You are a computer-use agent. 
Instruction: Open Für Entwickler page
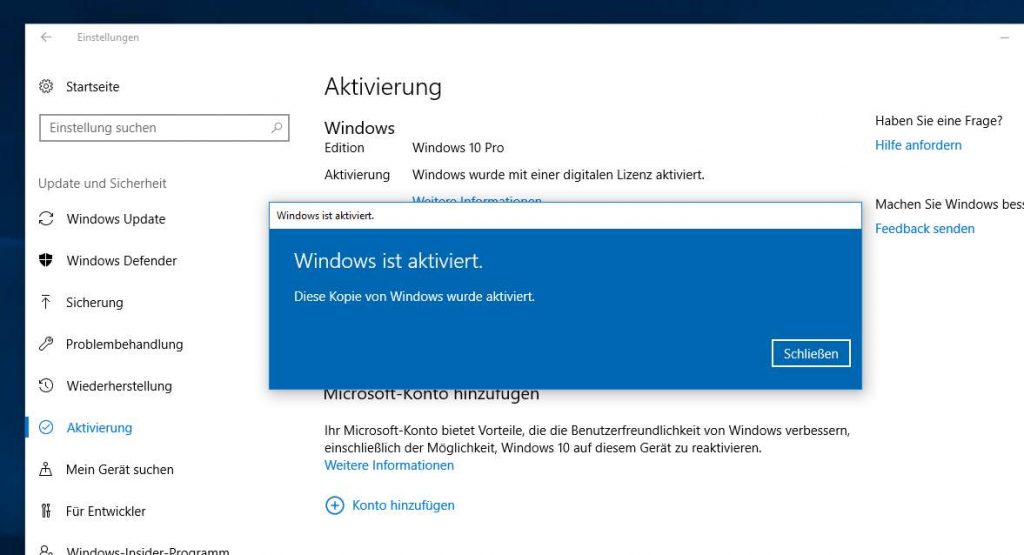tap(106, 511)
